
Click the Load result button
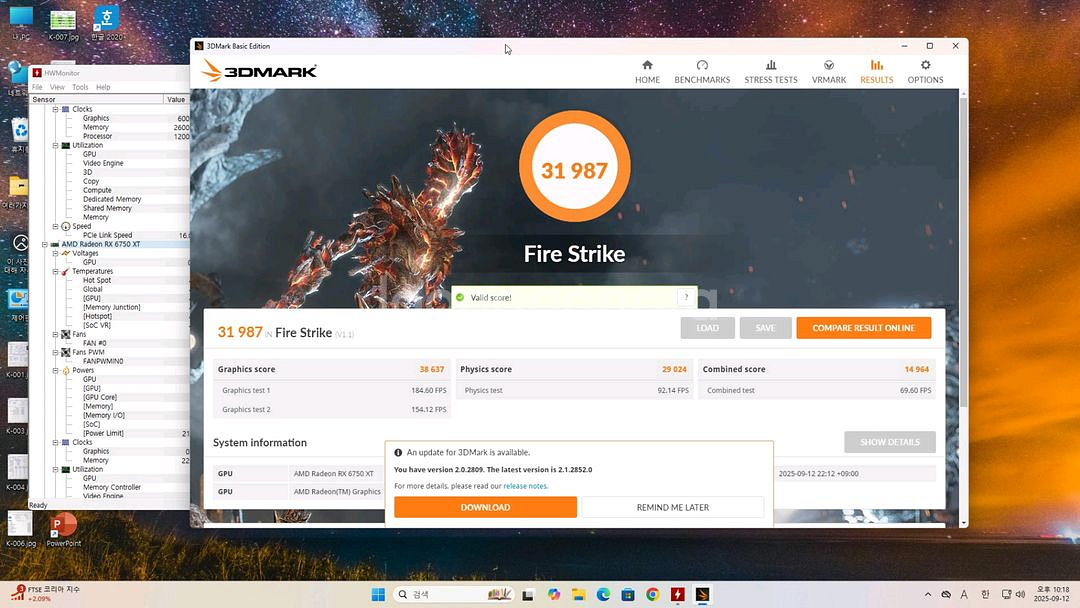pyautogui.click(x=707, y=328)
